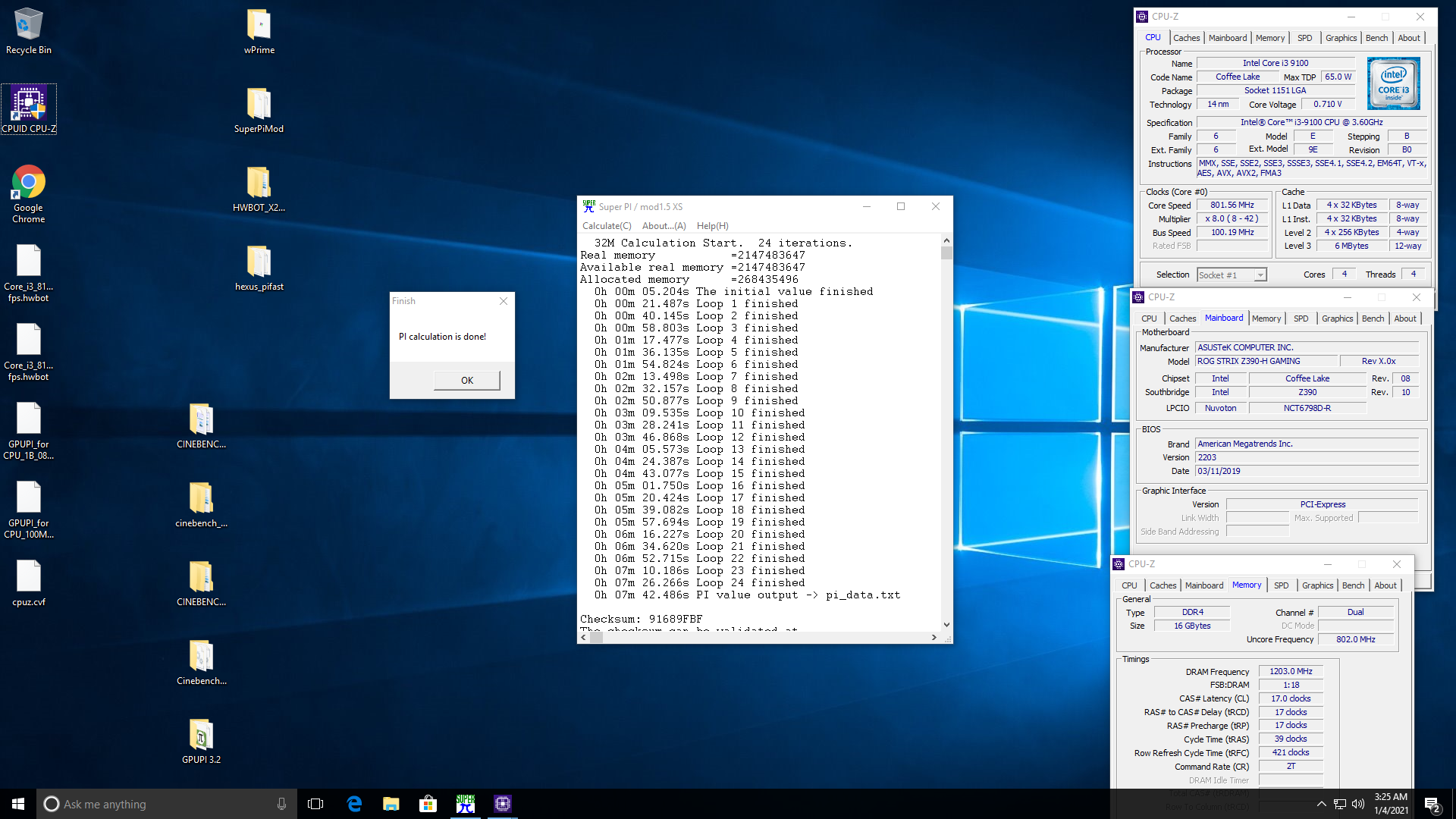Switch to Caches tab in top CPU-Z window

tap(1186, 38)
